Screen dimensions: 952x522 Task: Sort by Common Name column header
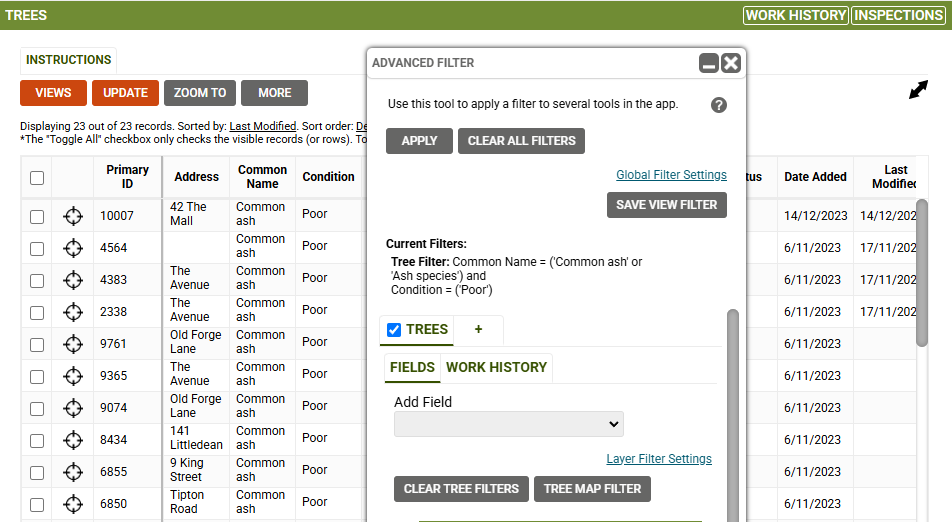[262, 177]
